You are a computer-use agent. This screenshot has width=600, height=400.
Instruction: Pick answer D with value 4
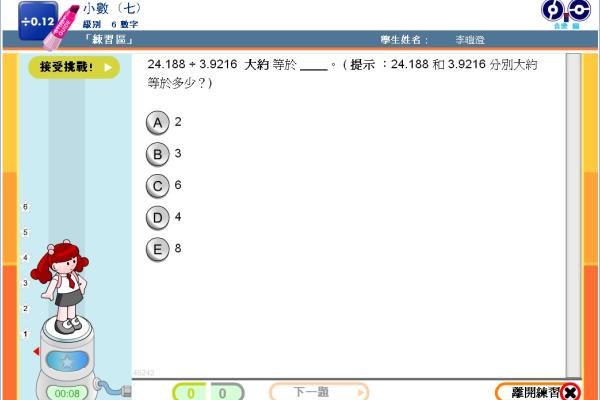pos(156,217)
